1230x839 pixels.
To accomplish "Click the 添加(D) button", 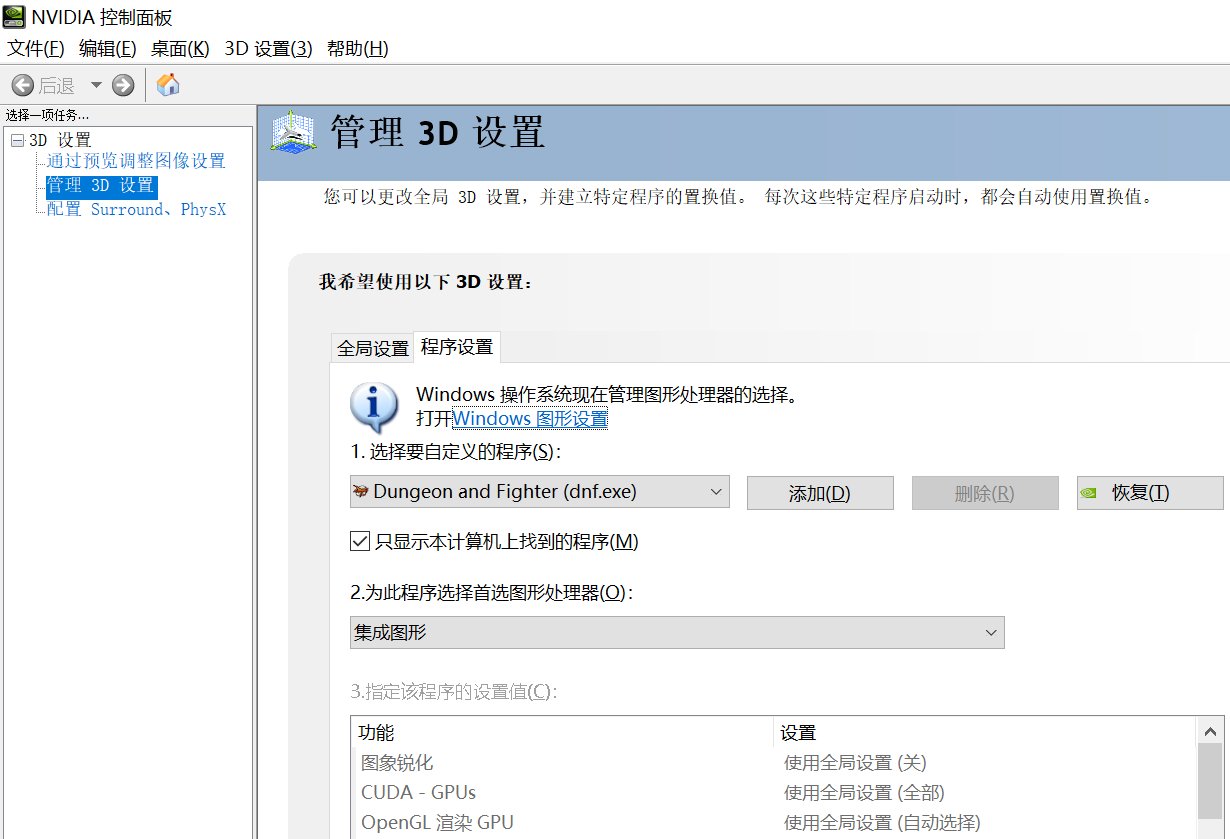I will (820, 493).
